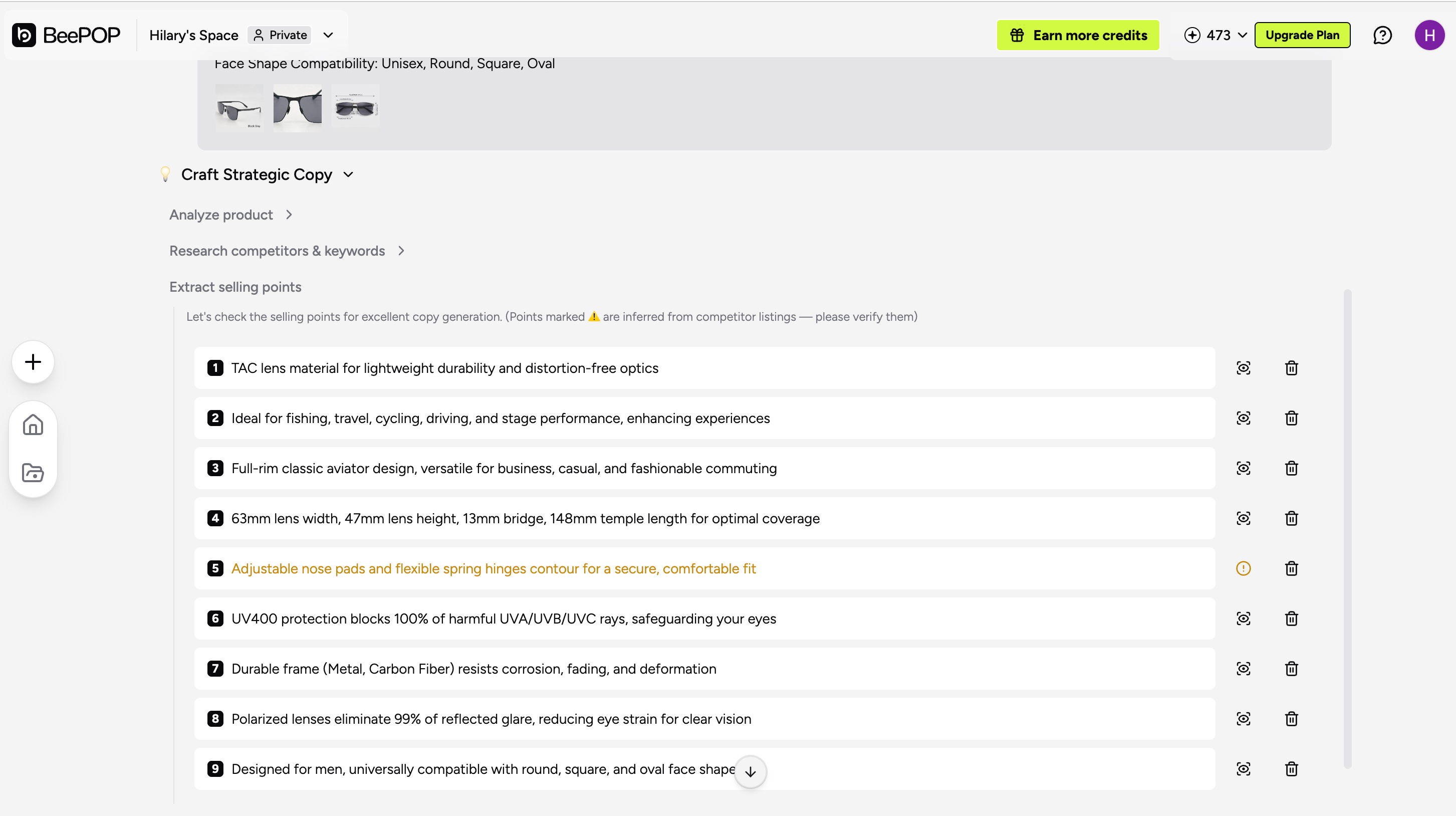Open the help chat icon
The height and width of the screenshot is (816, 1456).
coord(1382,35)
